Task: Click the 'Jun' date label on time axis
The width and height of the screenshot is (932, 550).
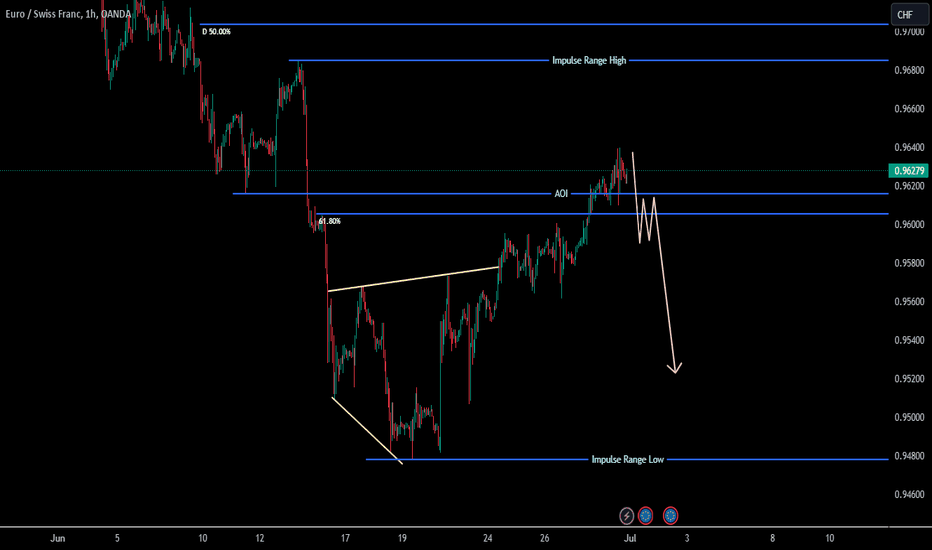Action: tap(58, 538)
